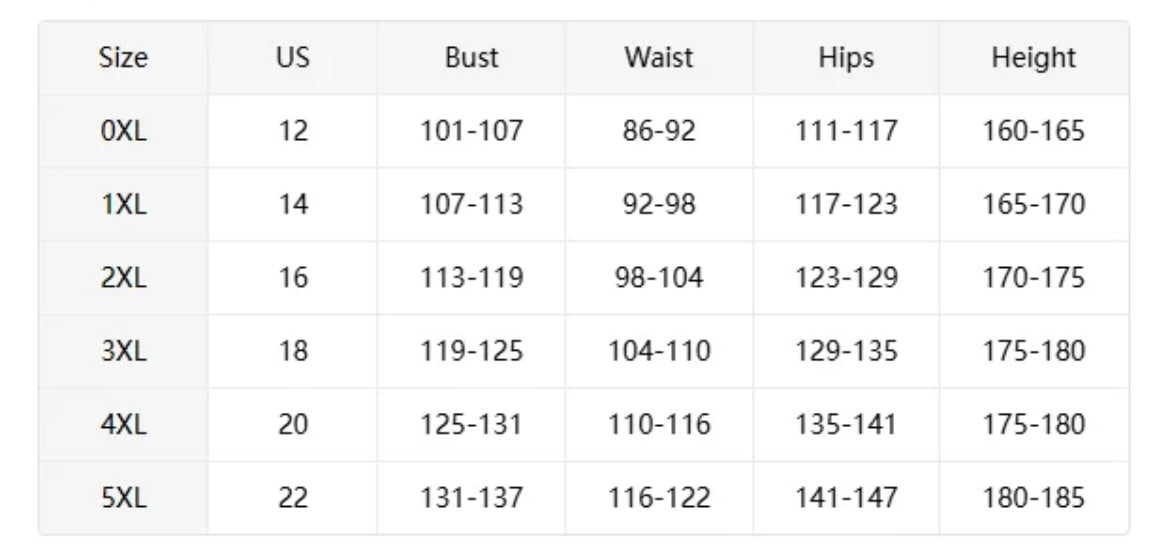Select the height value 180-185
Image resolution: width=1170 pixels, height=548 pixels.
coord(1034,497)
